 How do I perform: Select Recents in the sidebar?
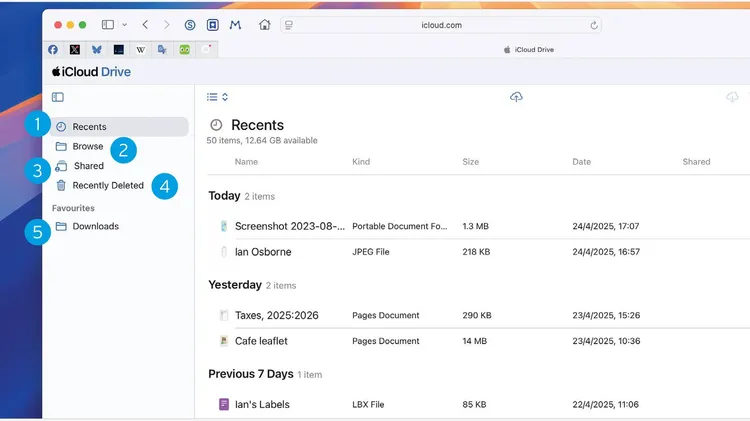[120, 127]
